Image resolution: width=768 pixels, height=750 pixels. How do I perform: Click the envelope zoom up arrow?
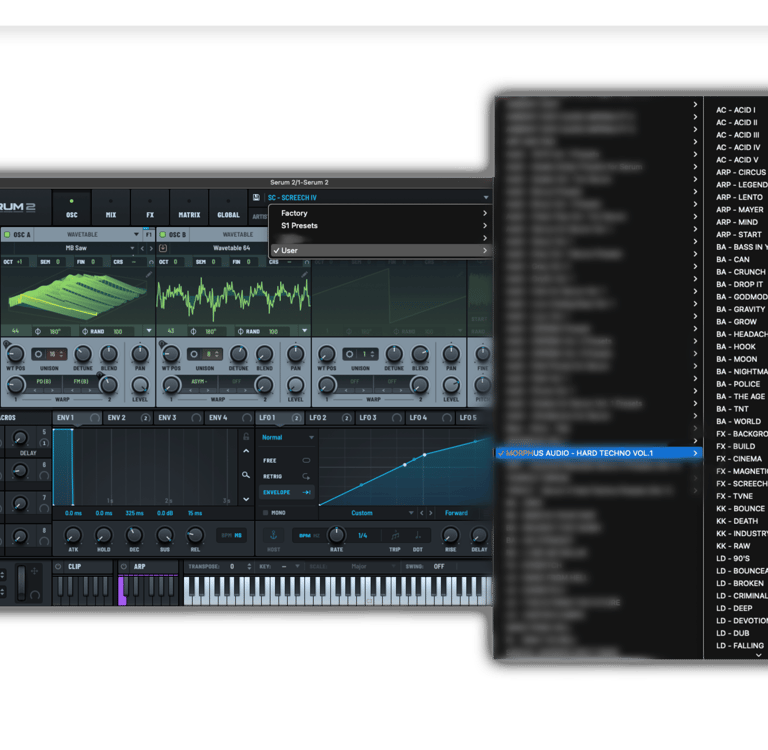[x=246, y=451]
